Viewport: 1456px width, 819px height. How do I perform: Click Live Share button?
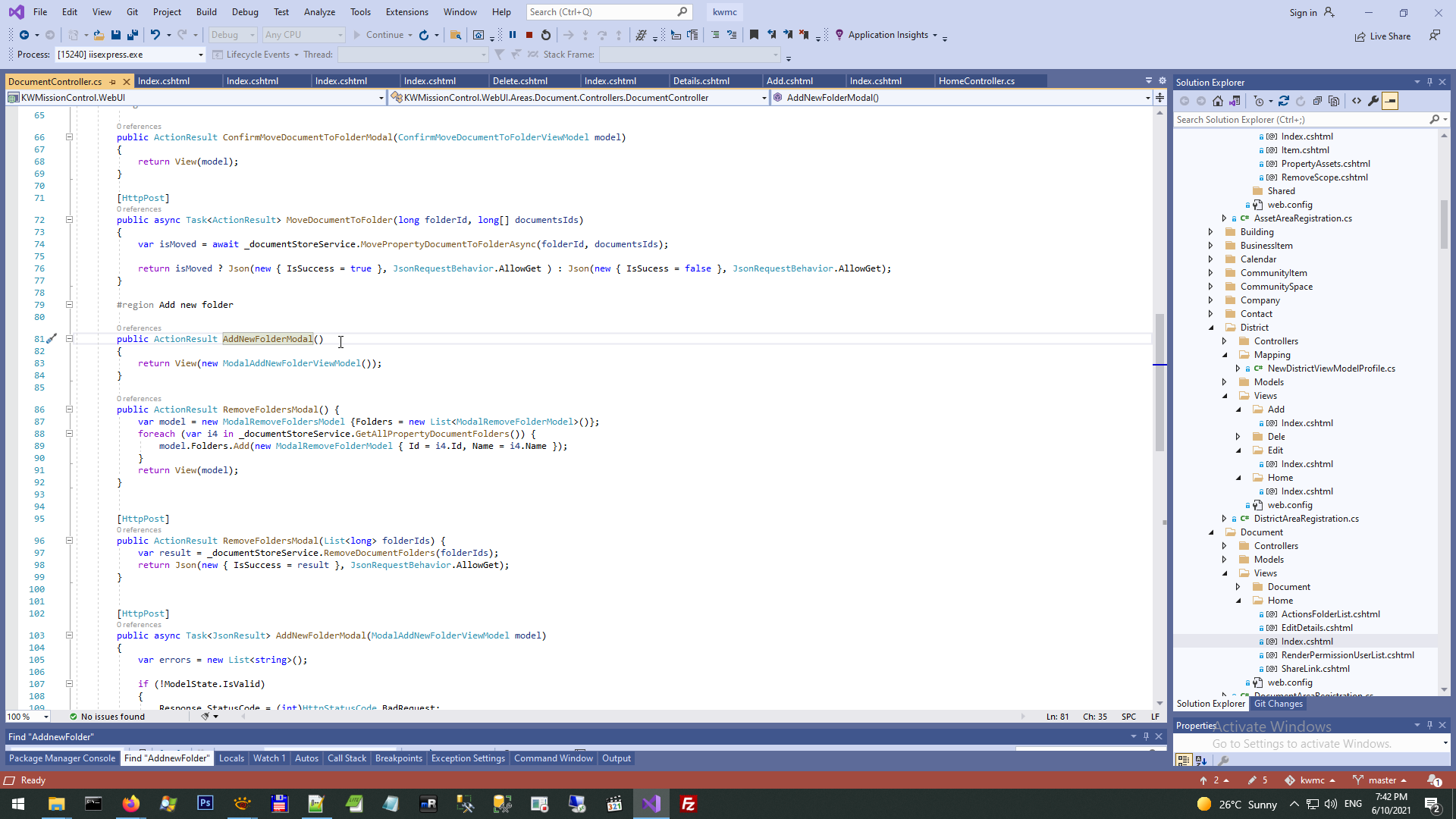[1383, 36]
